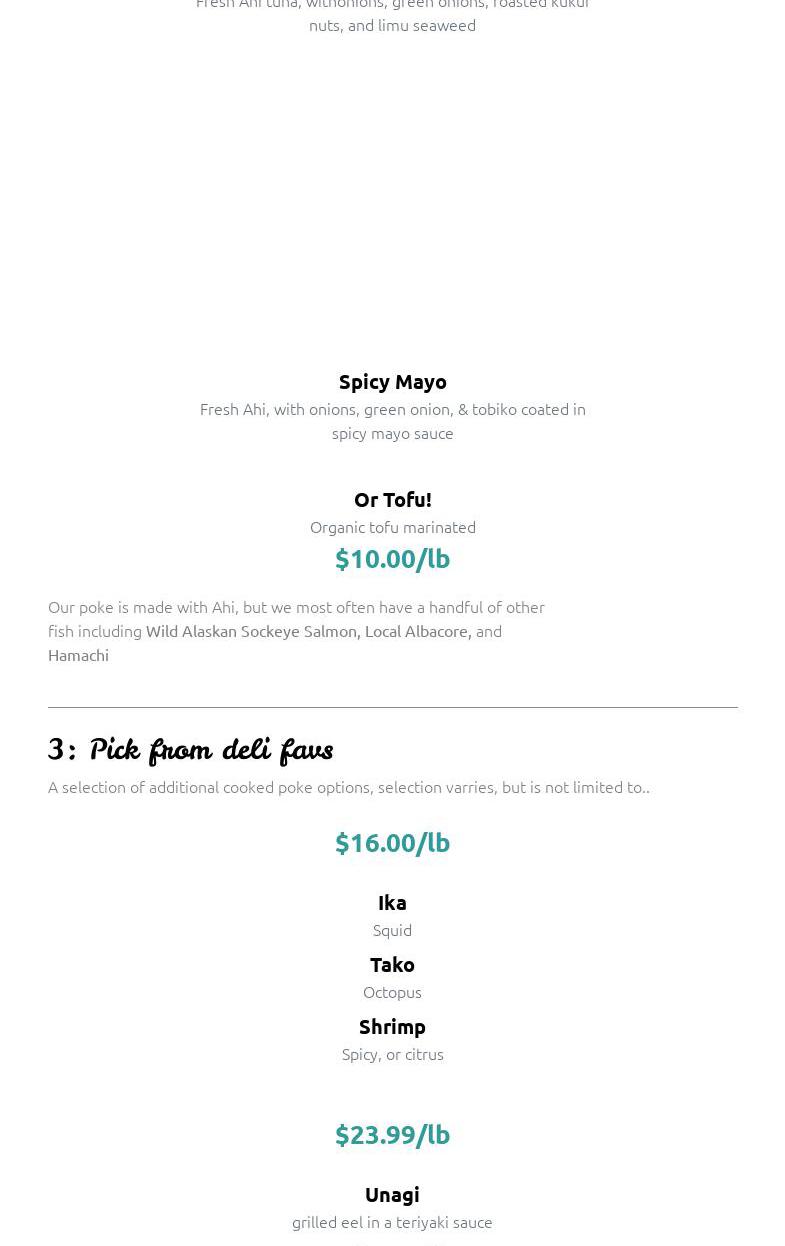Click the additional cooked poke options description
The height and width of the screenshot is (1246, 785).
348,787
